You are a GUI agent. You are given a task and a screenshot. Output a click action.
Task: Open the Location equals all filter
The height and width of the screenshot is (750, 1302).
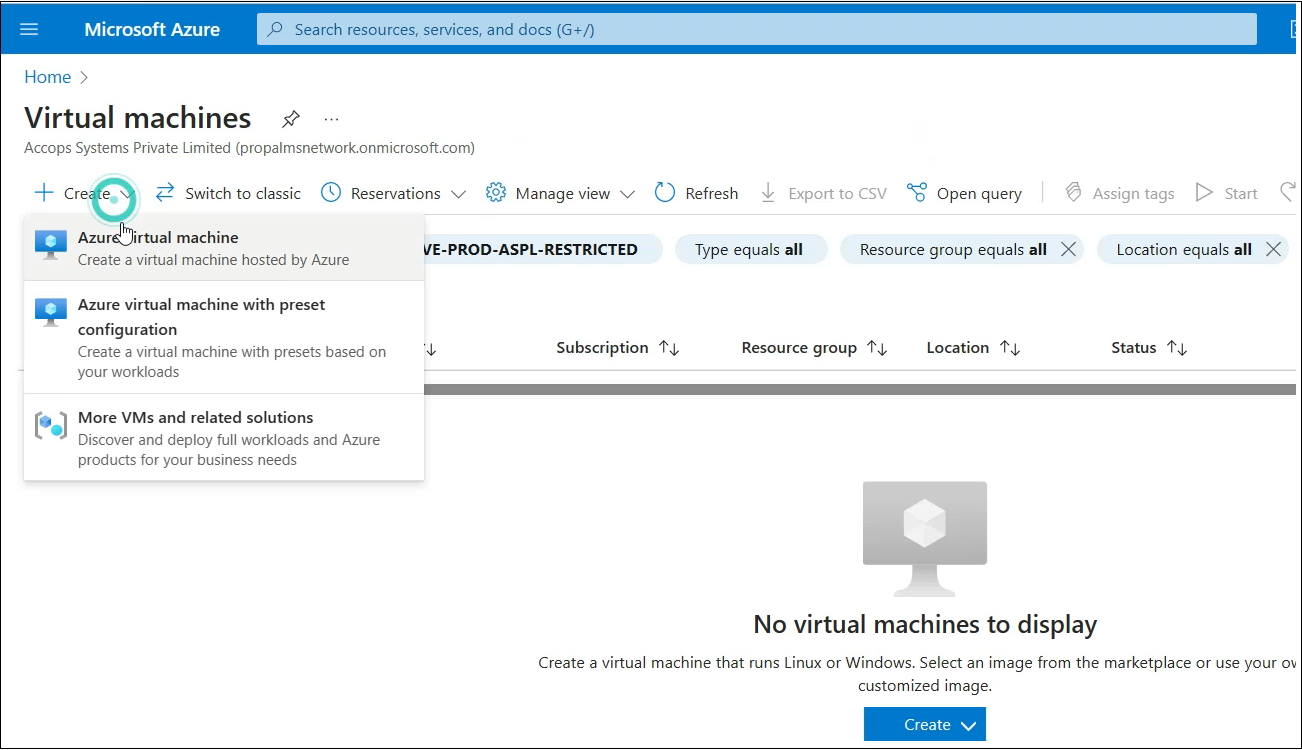(x=1184, y=249)
